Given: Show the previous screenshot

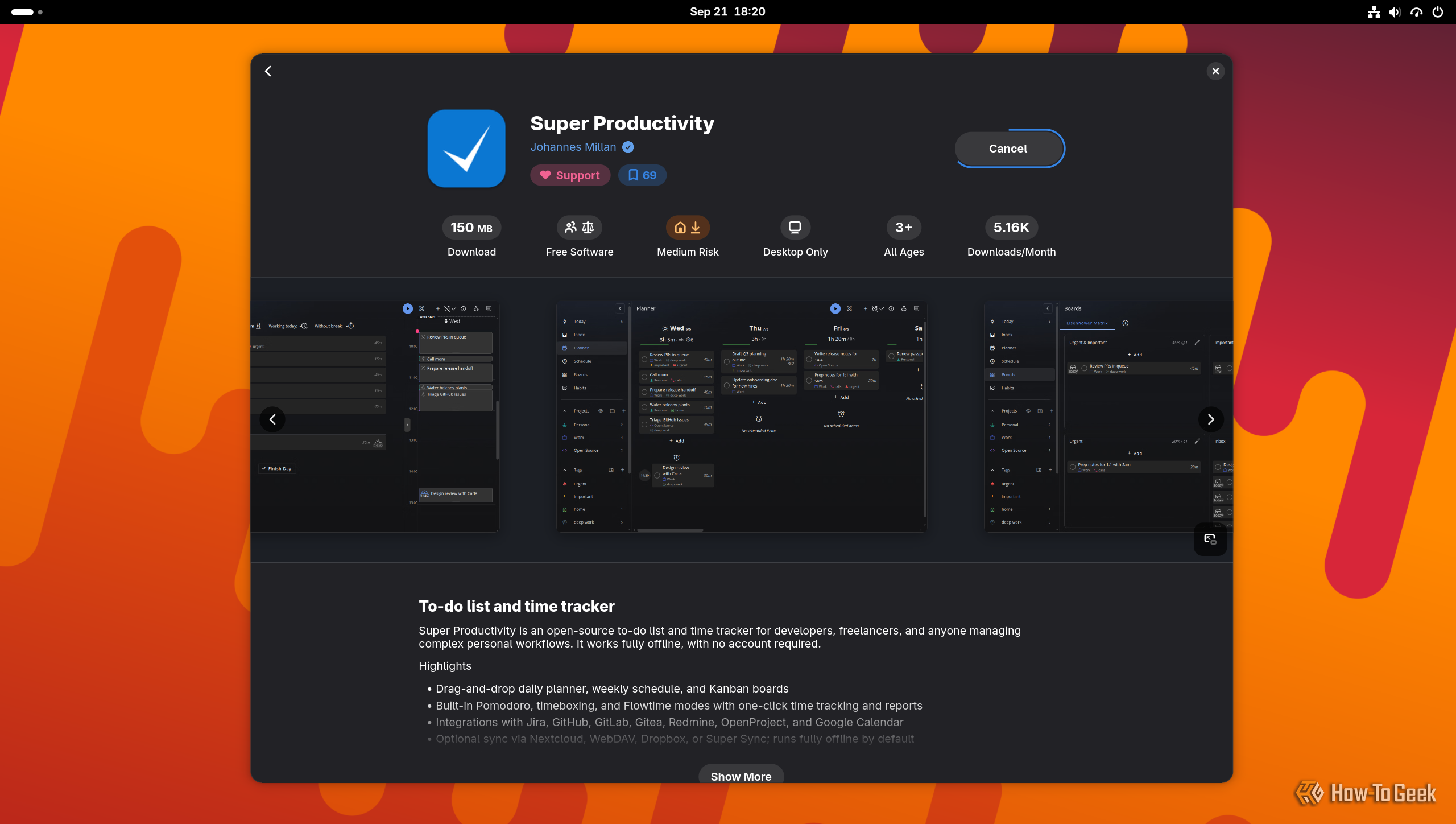Looking at the screenshot, I should tap(272, 419).
